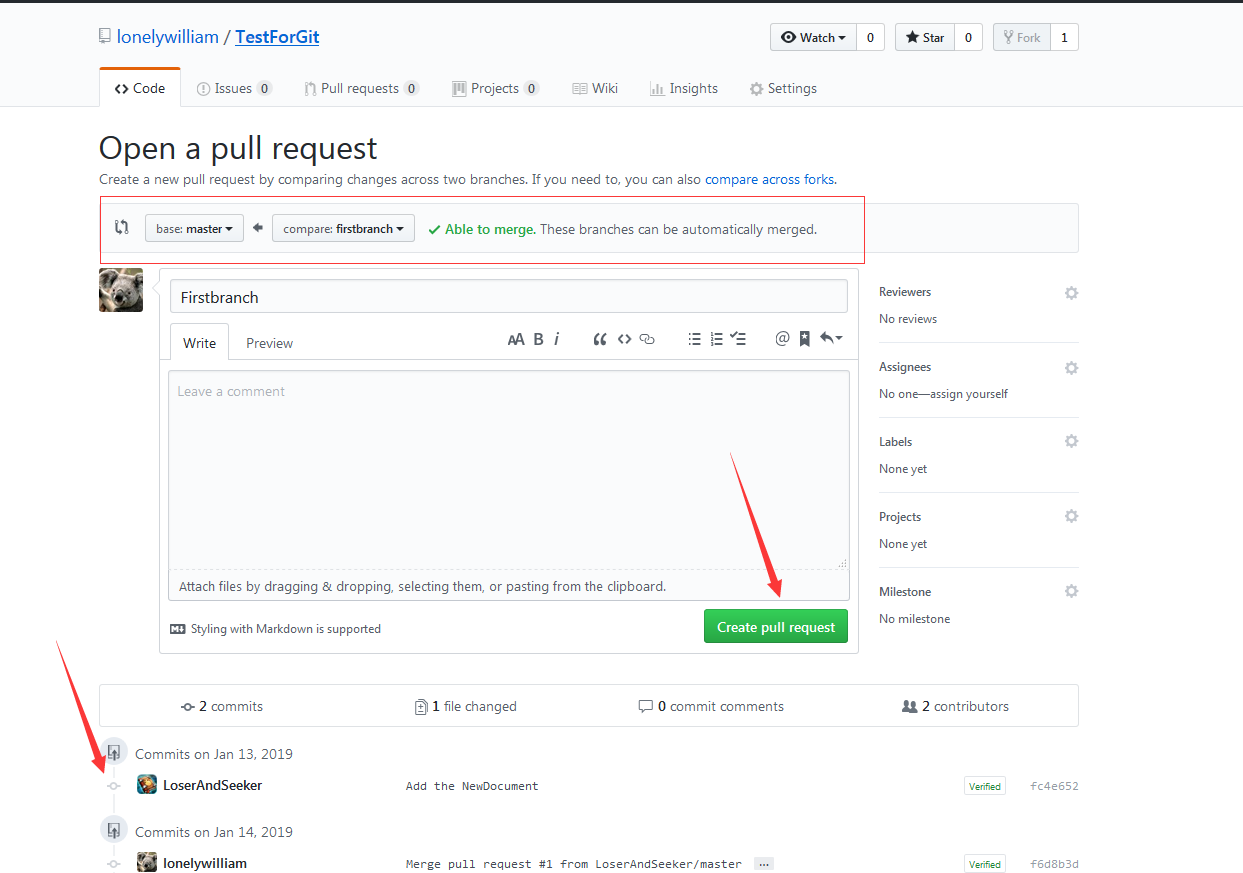The width and height of the screenshot is (1243, 873).
Task: Apply bold formatting in comment toolbar
Action: (x=538, y=339)
